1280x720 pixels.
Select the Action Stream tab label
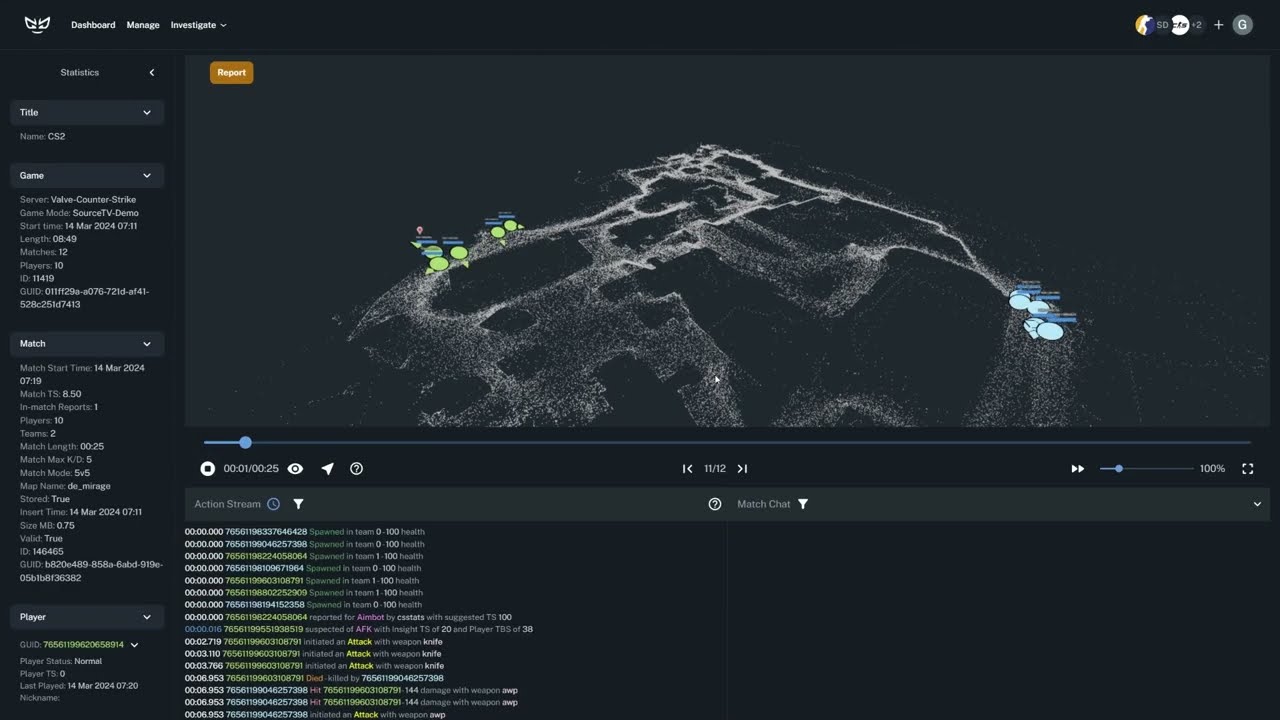[x=227, y=504]
